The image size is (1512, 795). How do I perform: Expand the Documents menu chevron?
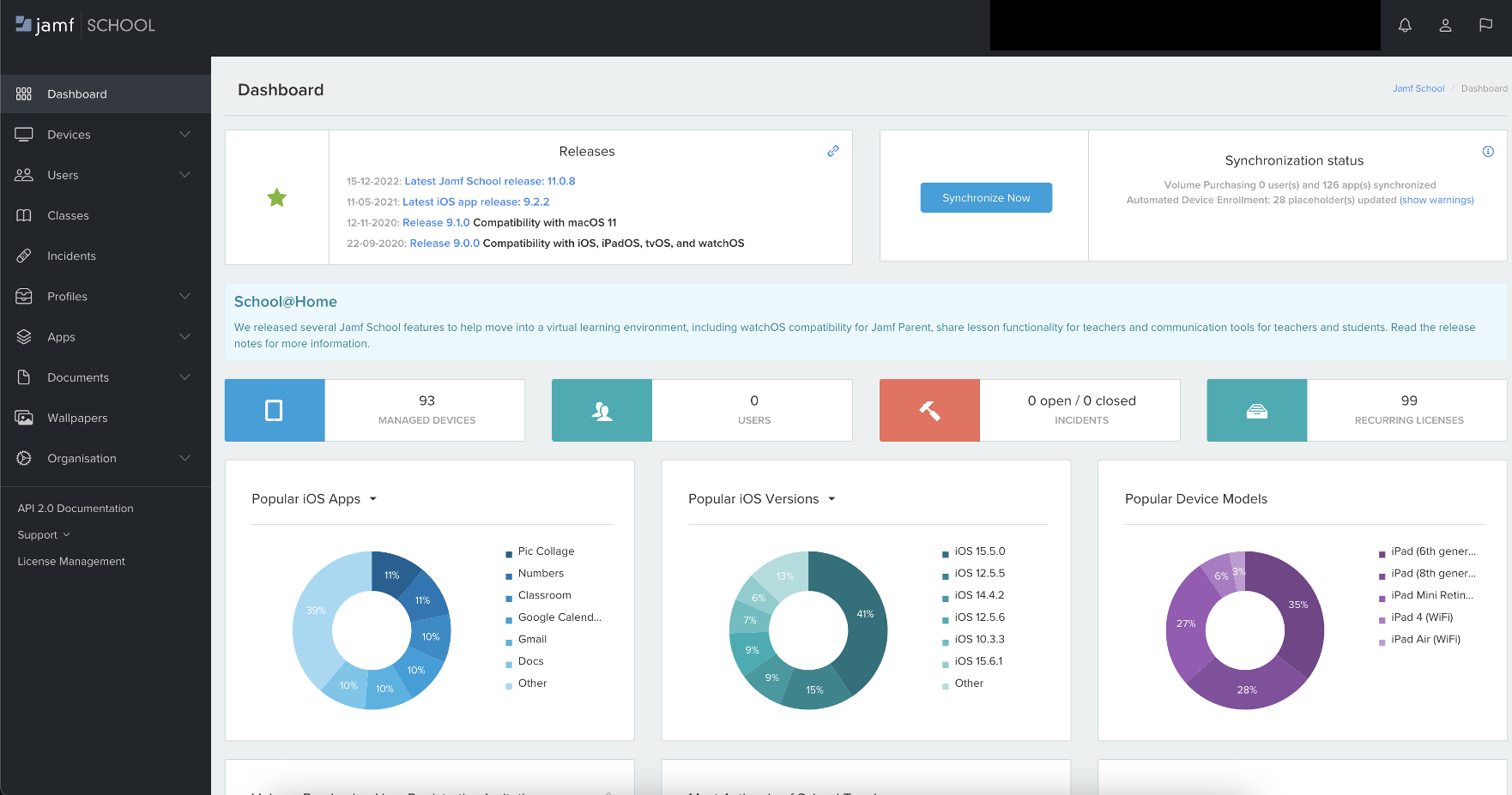click(184, 377)
